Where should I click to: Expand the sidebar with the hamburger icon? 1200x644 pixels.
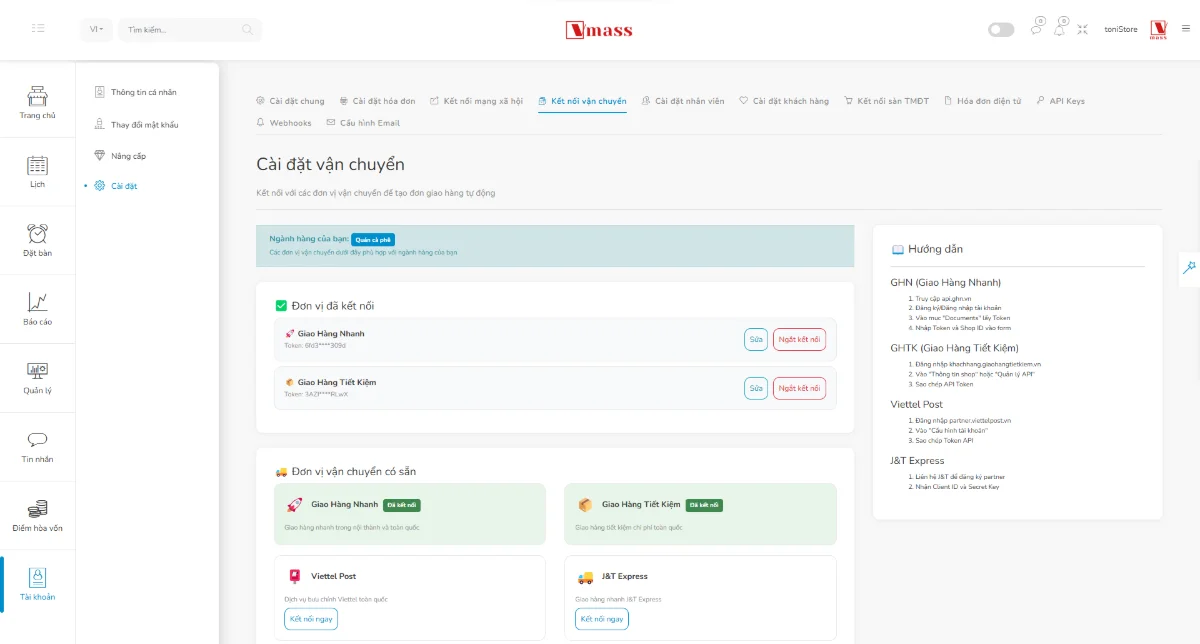[38, 29]
